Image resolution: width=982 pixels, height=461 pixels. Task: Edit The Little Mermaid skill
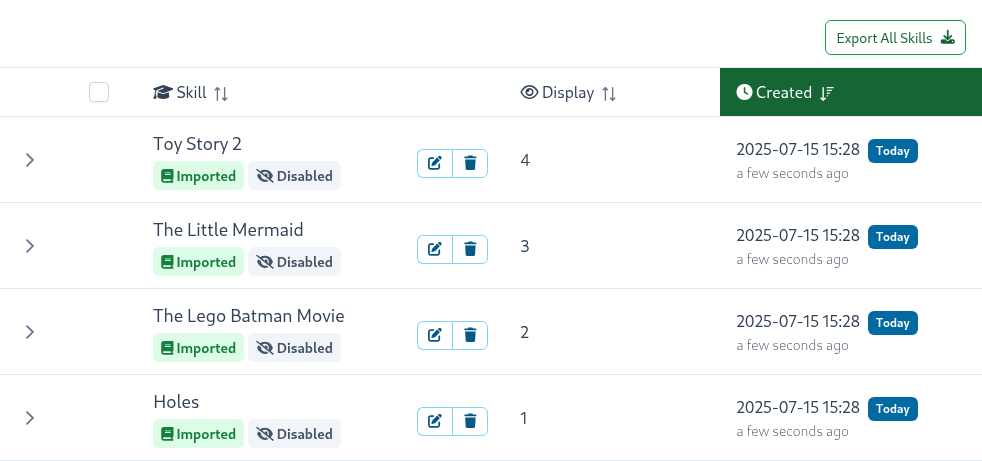(435, 249)
